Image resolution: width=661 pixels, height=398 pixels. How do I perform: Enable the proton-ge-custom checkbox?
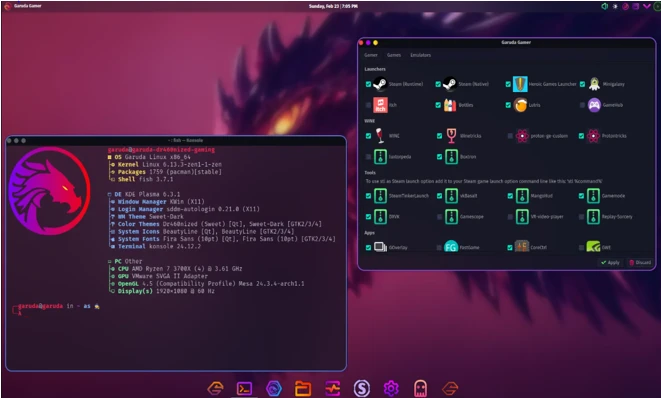510,136
